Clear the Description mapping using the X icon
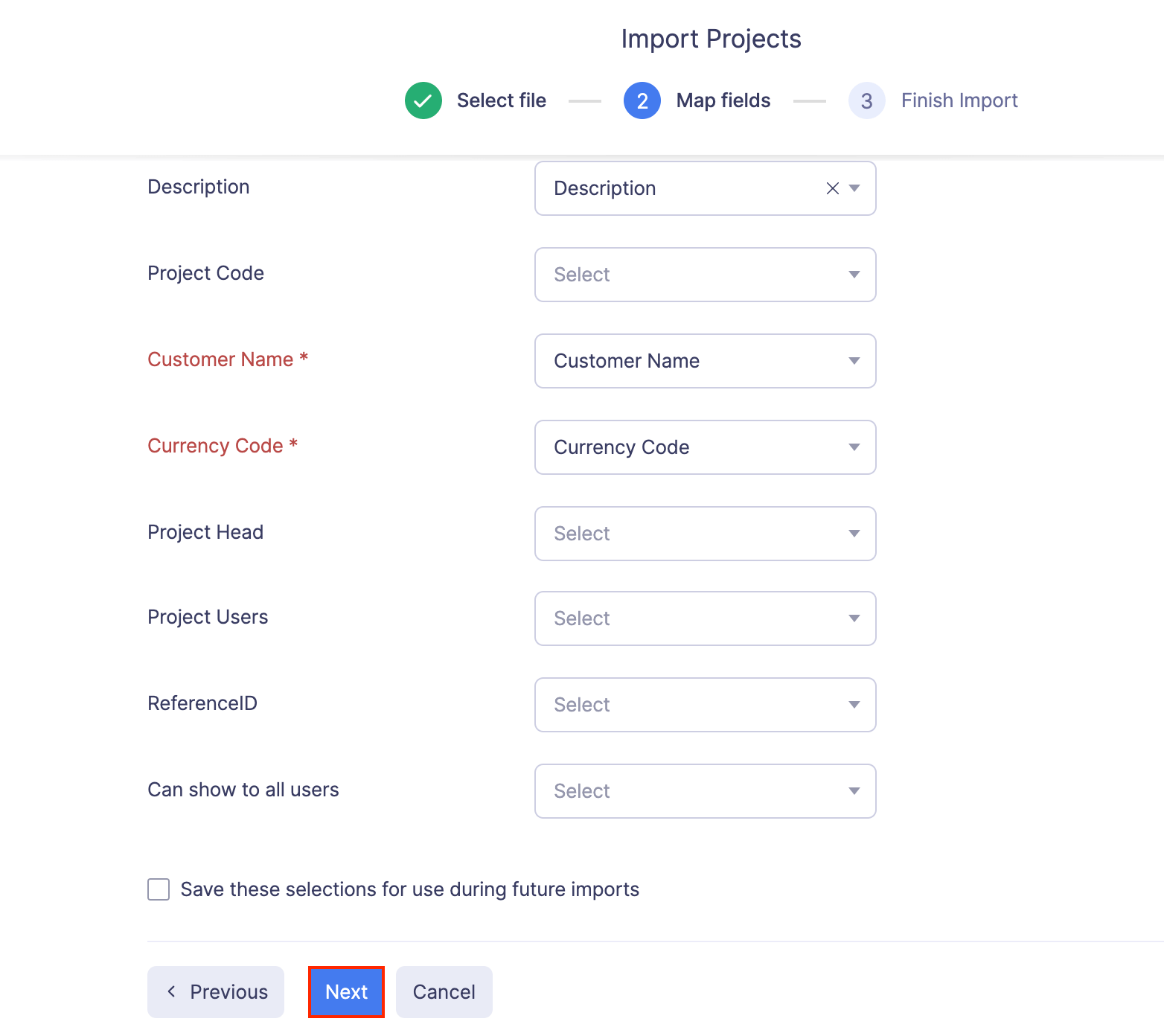Screen dimensions: 1164x1036 click(831, 188)
